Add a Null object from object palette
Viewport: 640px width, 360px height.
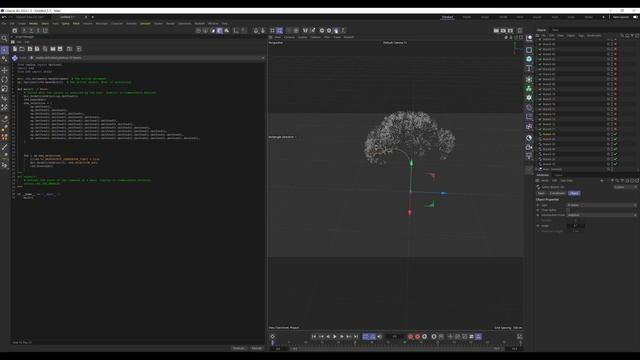[x=529, y=38]
